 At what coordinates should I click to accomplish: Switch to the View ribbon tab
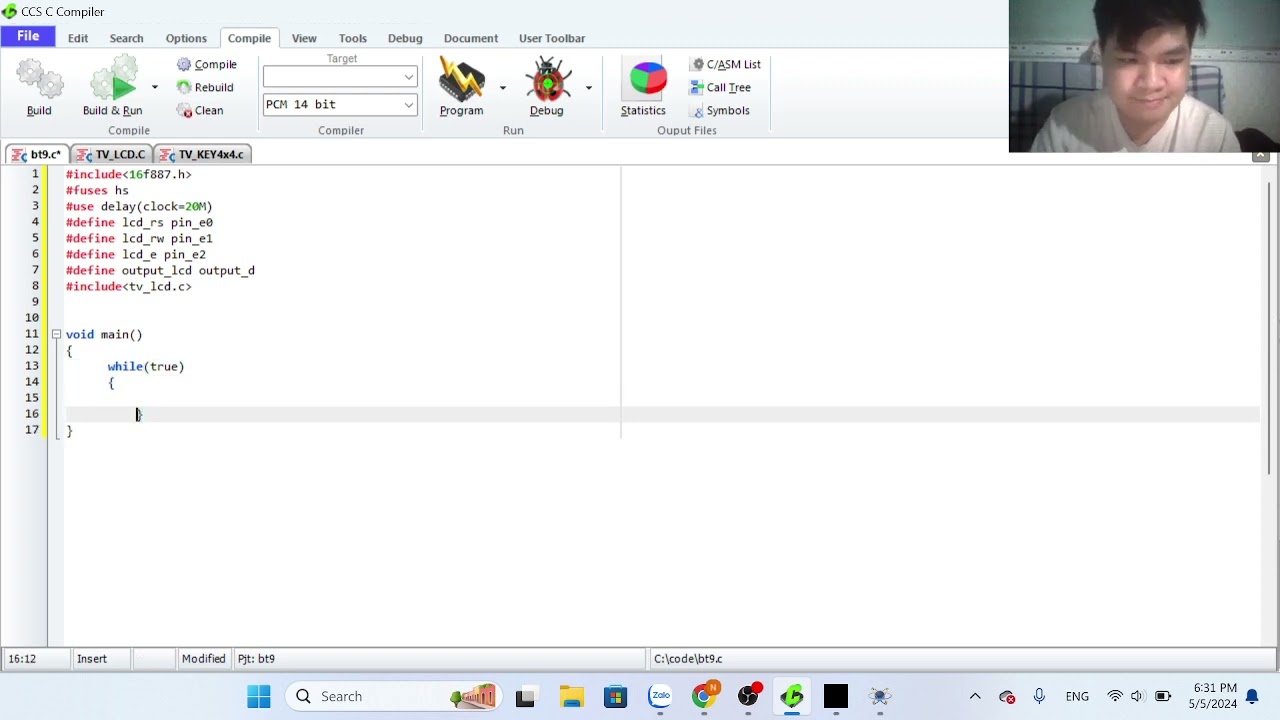coord(304,38)
